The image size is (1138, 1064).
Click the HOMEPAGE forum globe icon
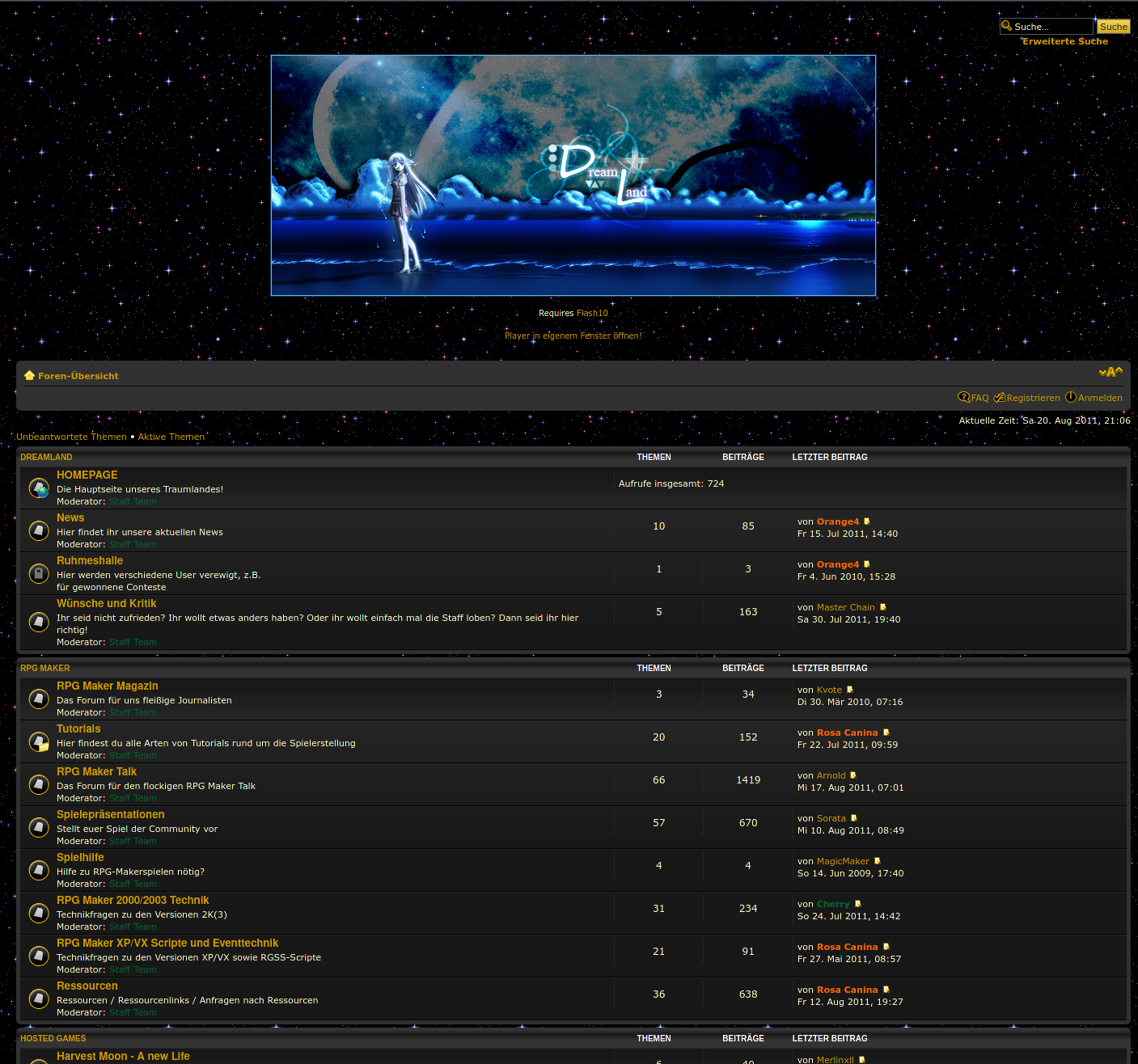point(39,488)
